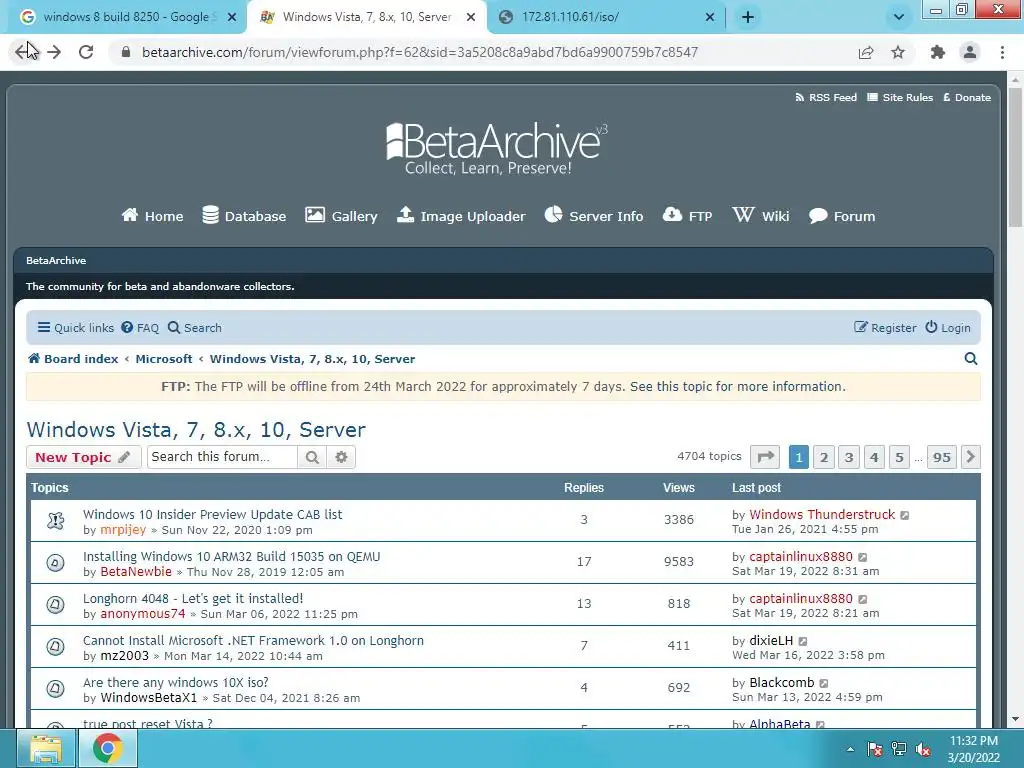Open the Microsoft breadcrumb link
Image resolution: width=1024 pixels, height=768 pixels.
(164, 359)
